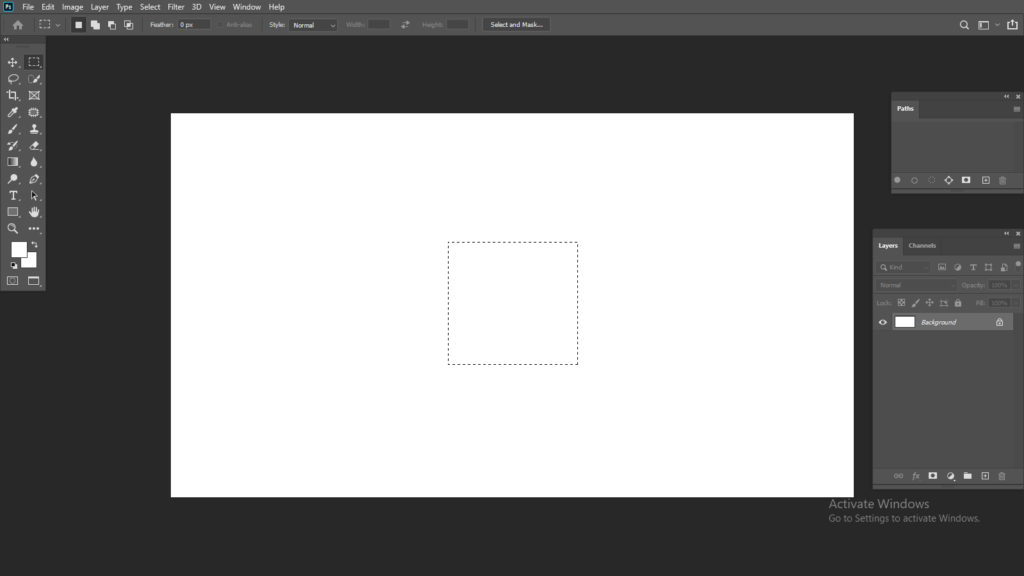Select the Frame tool
This screenshot has height=576, width=1024.
tap(34, 95)
